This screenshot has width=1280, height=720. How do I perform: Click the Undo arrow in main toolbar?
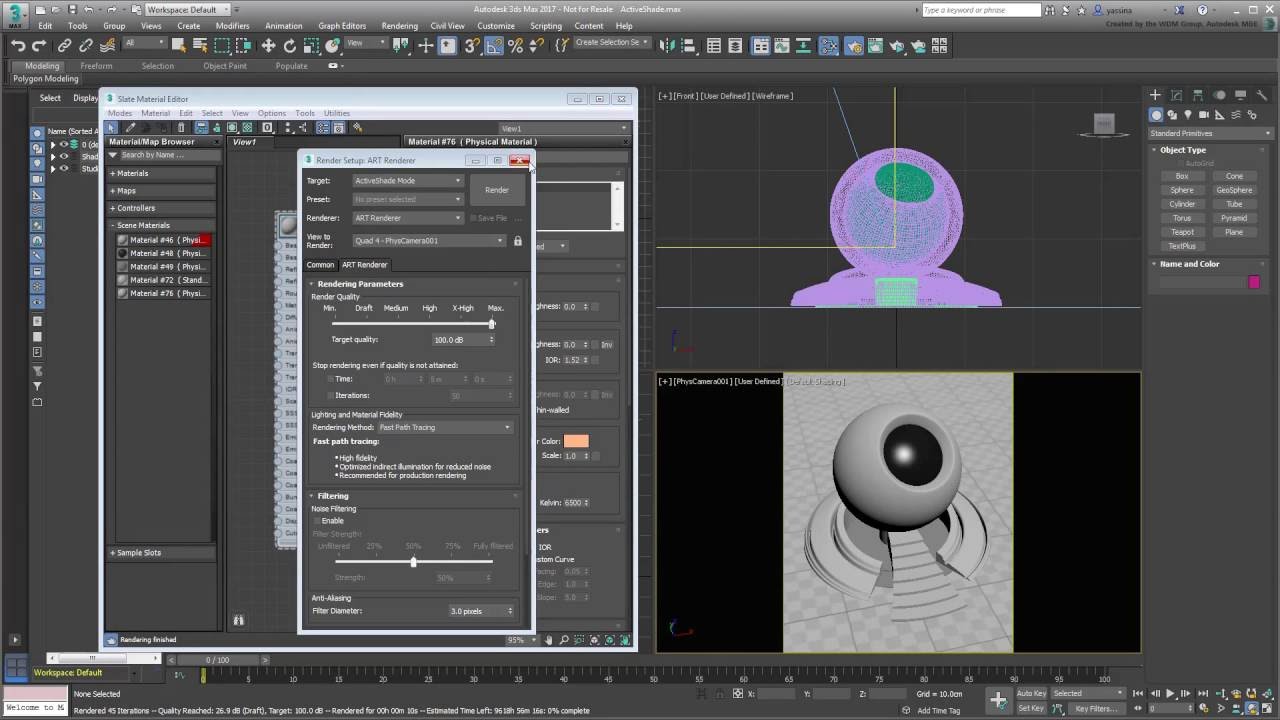click(18, 45)
